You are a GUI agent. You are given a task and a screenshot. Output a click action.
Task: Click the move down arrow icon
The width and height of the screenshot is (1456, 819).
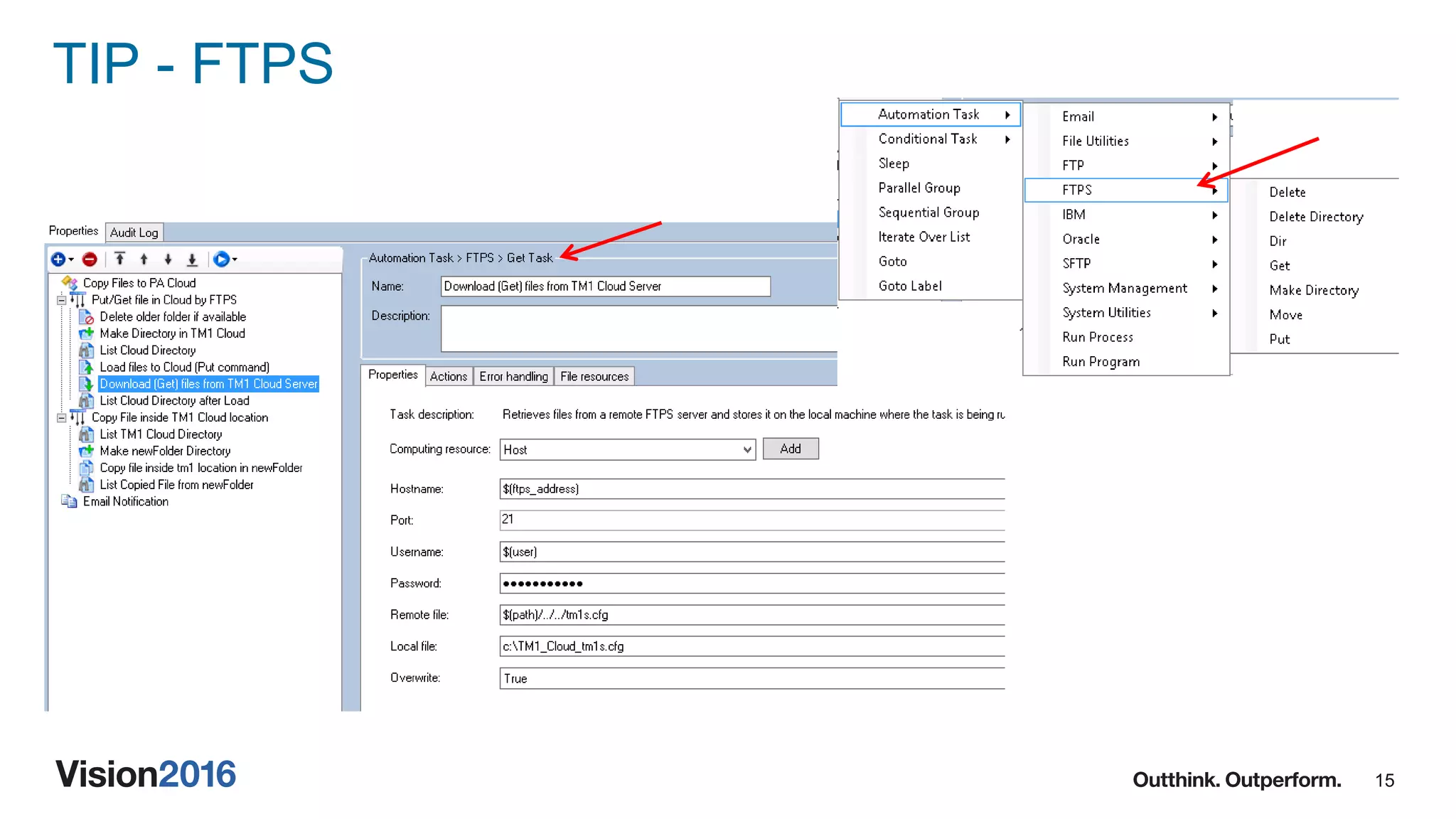coord(168,259)
